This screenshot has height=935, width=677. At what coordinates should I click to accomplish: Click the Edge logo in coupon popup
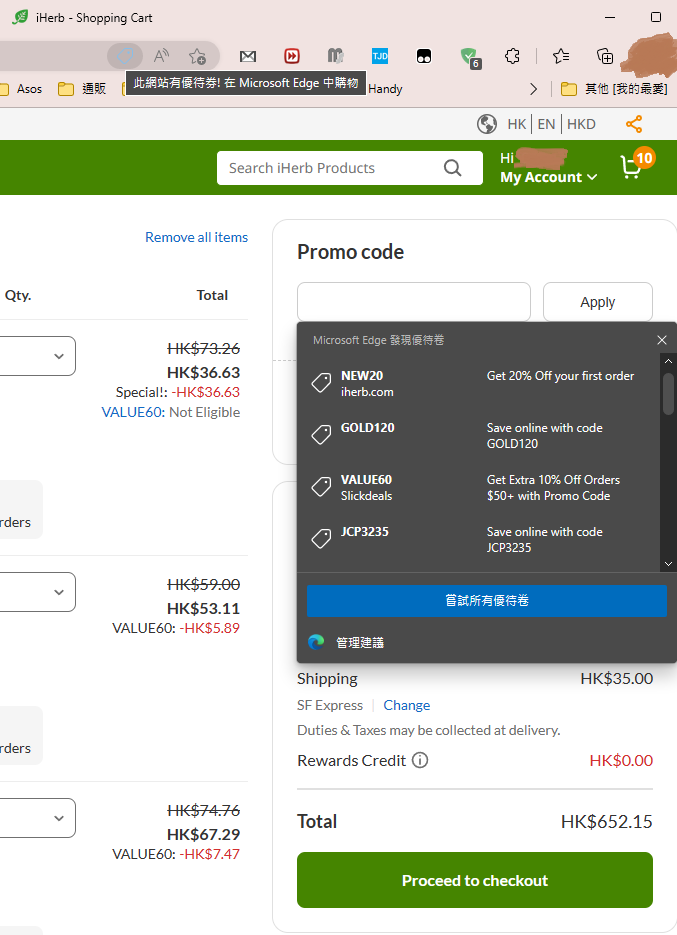coord(316,642)
